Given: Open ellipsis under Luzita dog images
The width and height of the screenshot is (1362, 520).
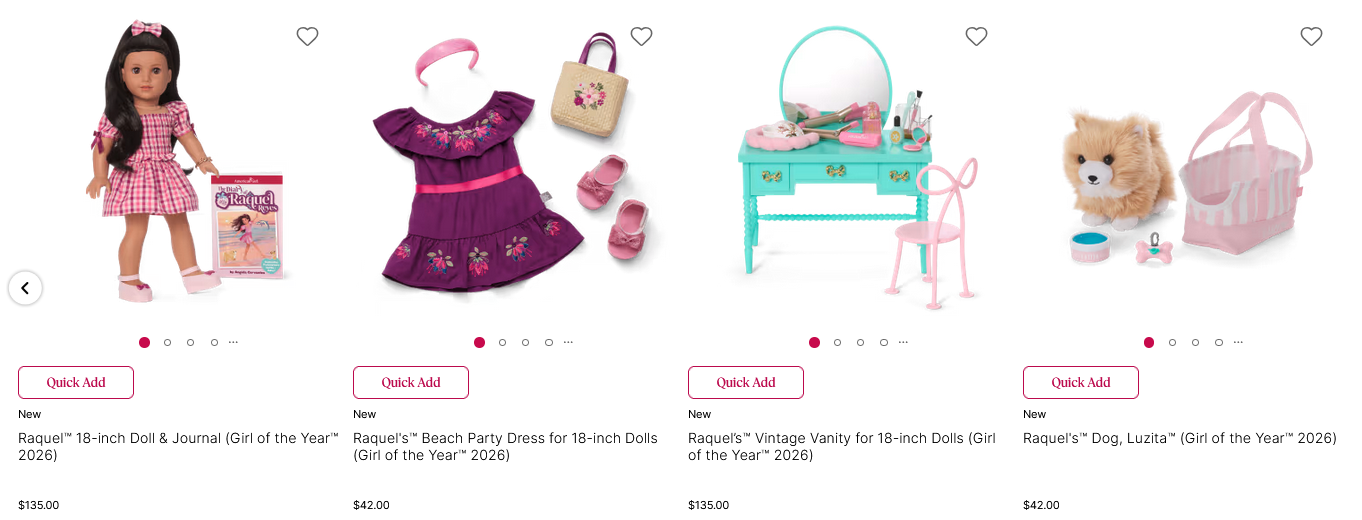Looking at the screenshot, I should tap(1238, 342).
